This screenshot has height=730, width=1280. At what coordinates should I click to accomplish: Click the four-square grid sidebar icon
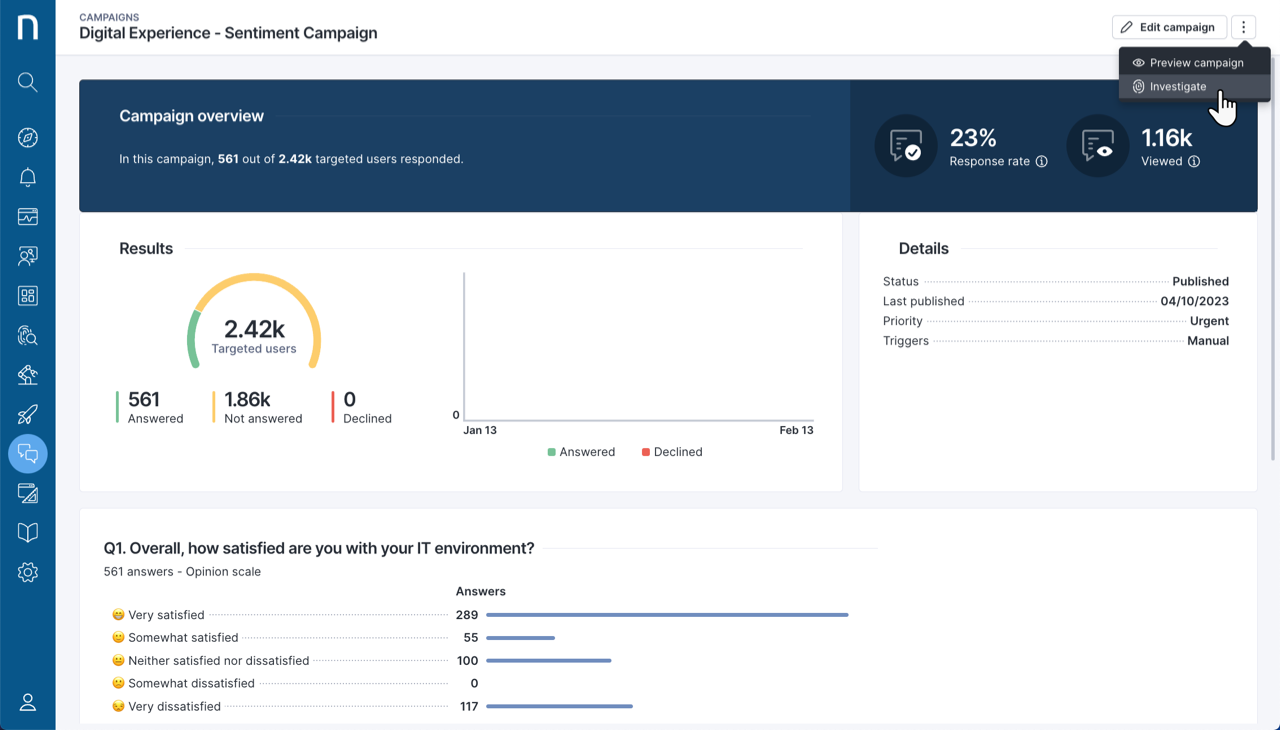tap(28, 296)
